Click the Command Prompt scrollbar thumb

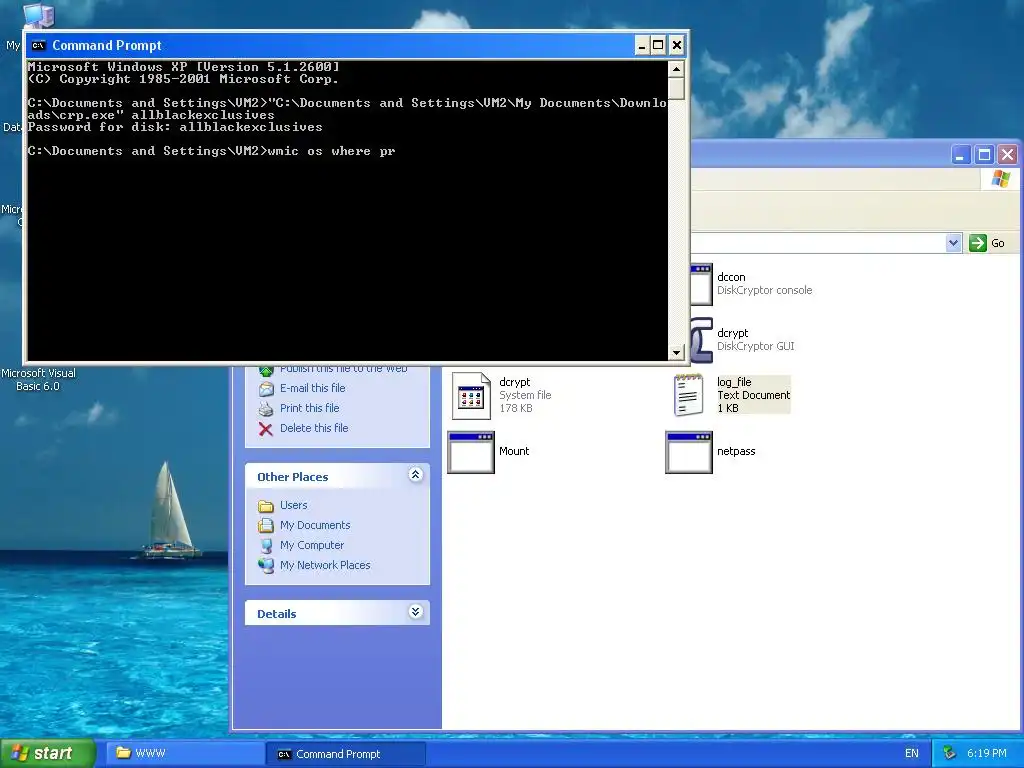coord(677,88)
